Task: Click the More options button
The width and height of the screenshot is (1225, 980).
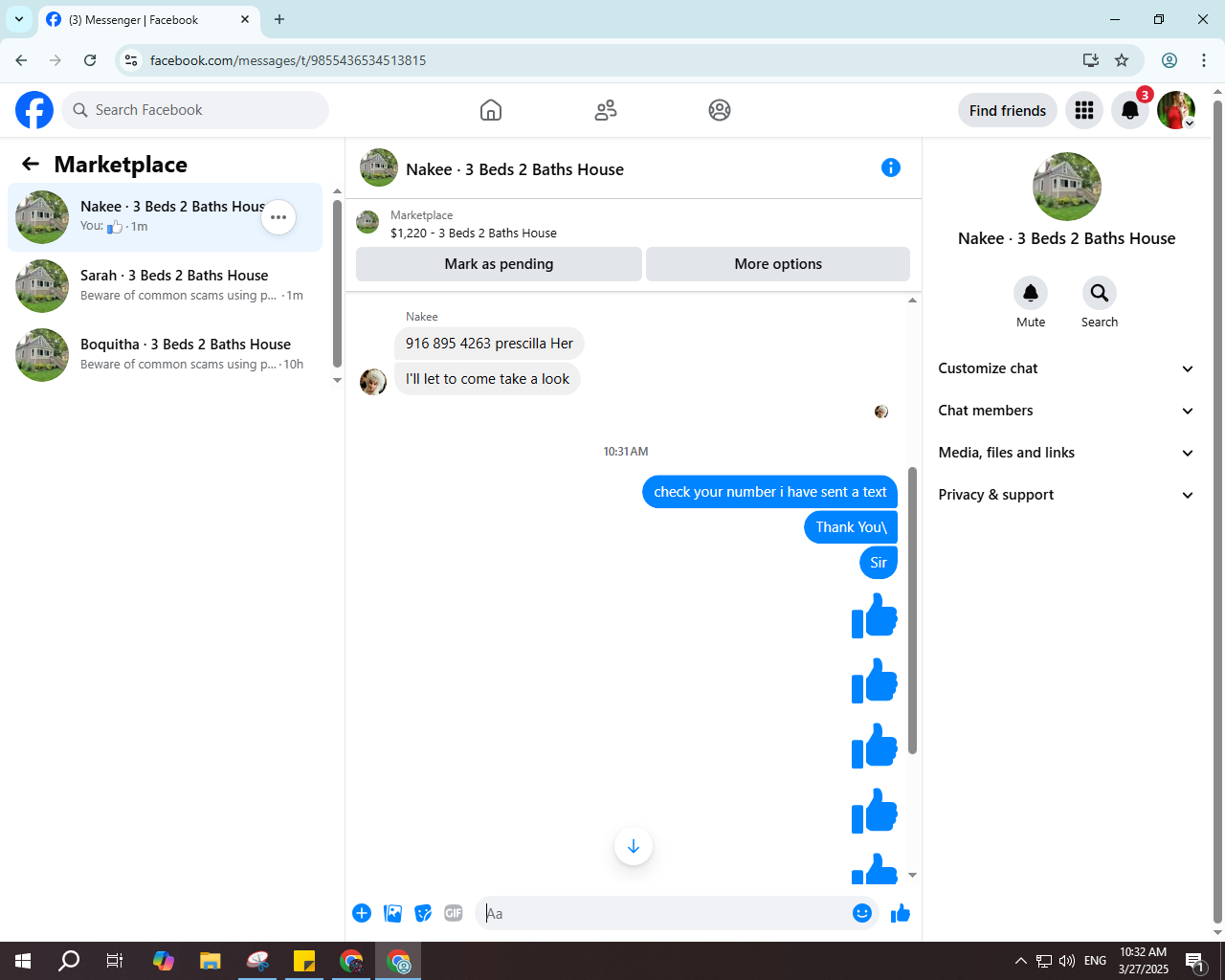Action: coord(778,264)
